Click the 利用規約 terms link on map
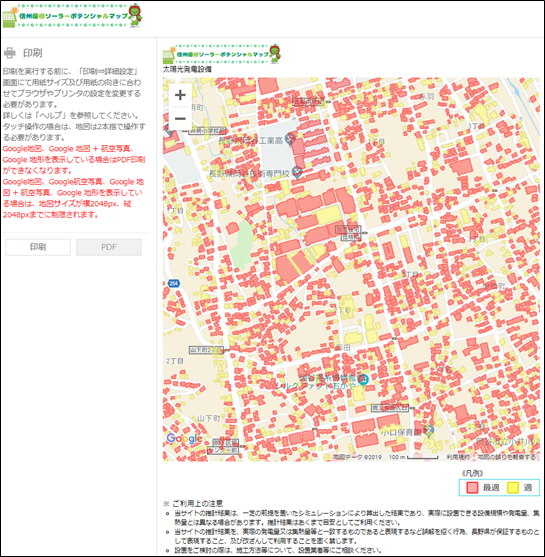This screenshot has height=557, width=545. 458,457
